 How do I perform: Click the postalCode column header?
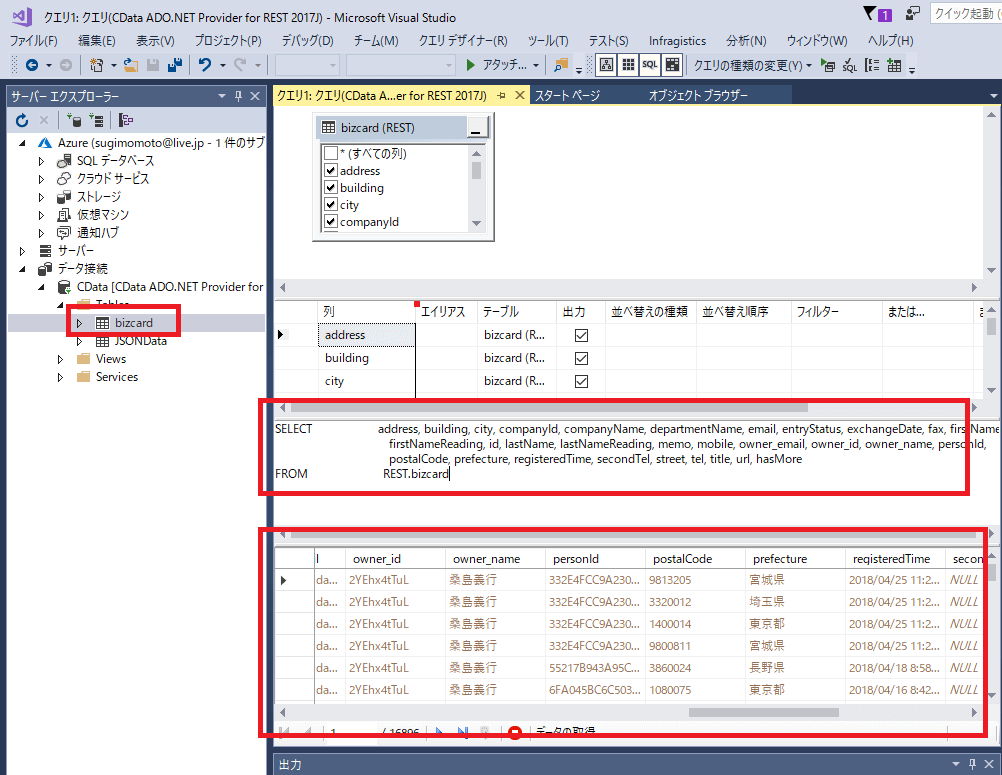(x=683, y=559)
